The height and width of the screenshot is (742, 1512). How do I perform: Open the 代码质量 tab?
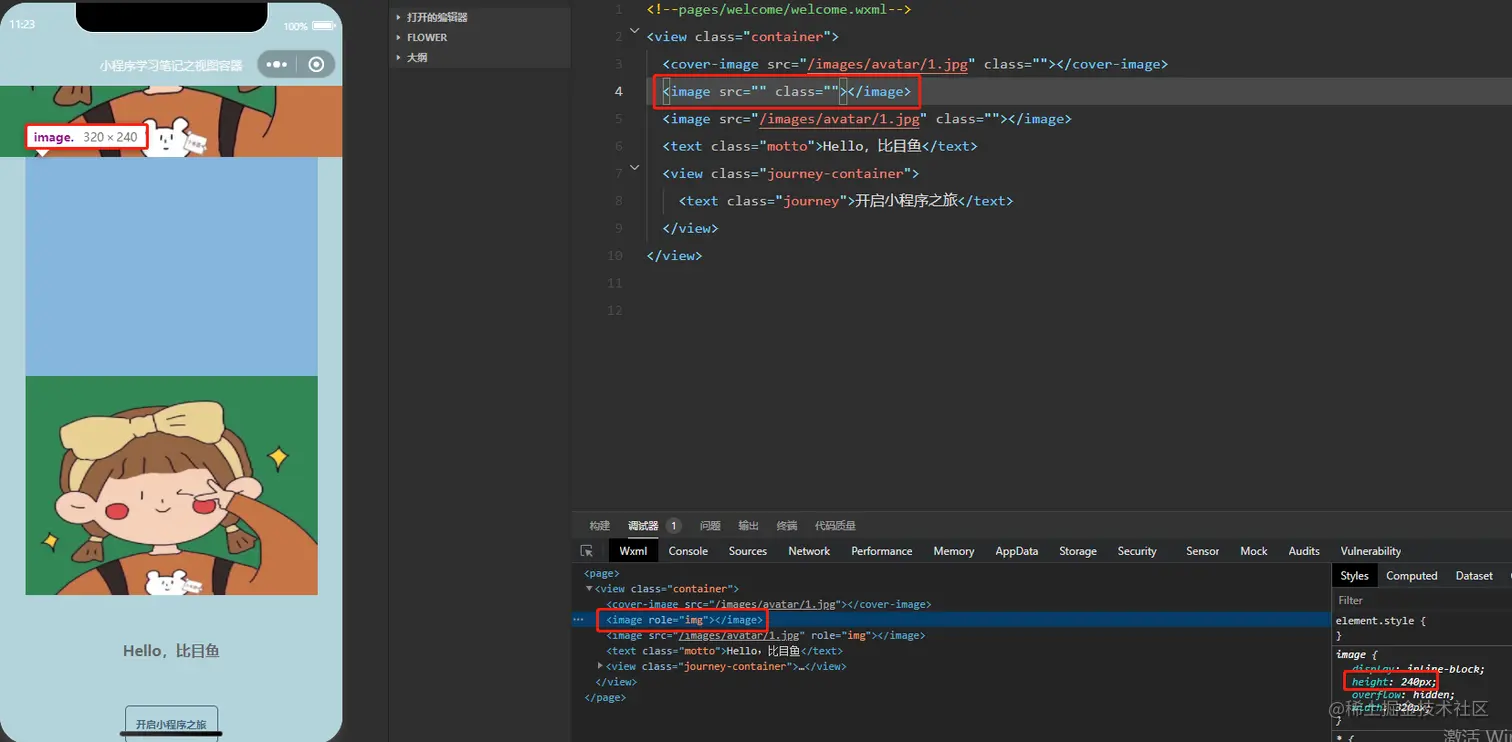pos(835,526)
